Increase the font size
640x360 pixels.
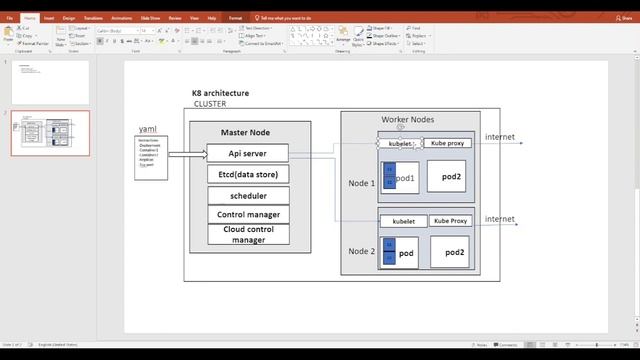[160, 31]
